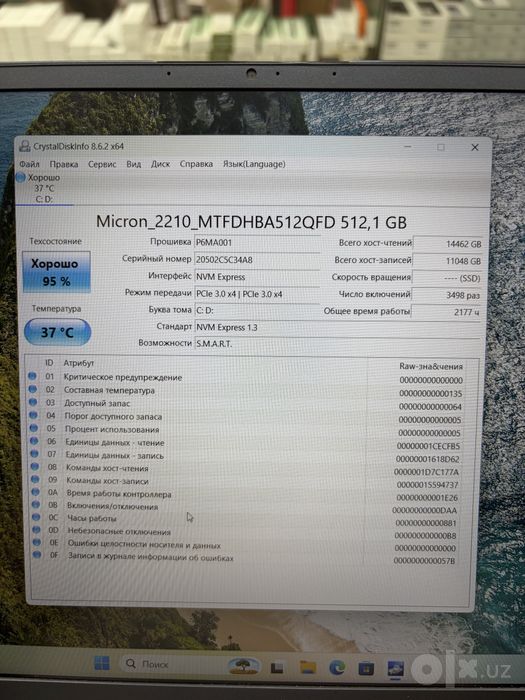This screenshot has width=525, height=700.
Task: Open the Вид menu
Action: pos(133,164)
